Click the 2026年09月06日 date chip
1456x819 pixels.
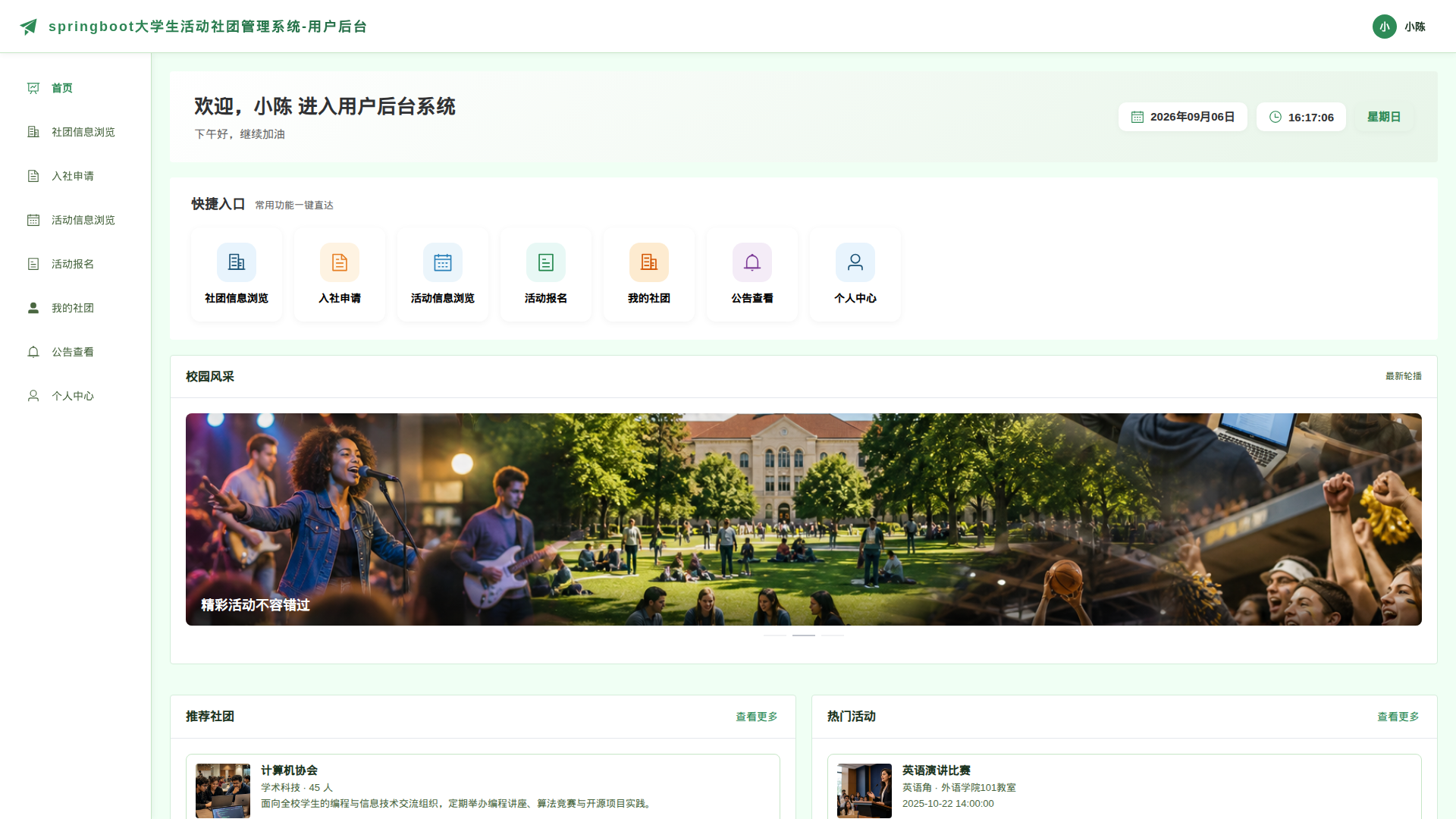tap(1183, 117)
